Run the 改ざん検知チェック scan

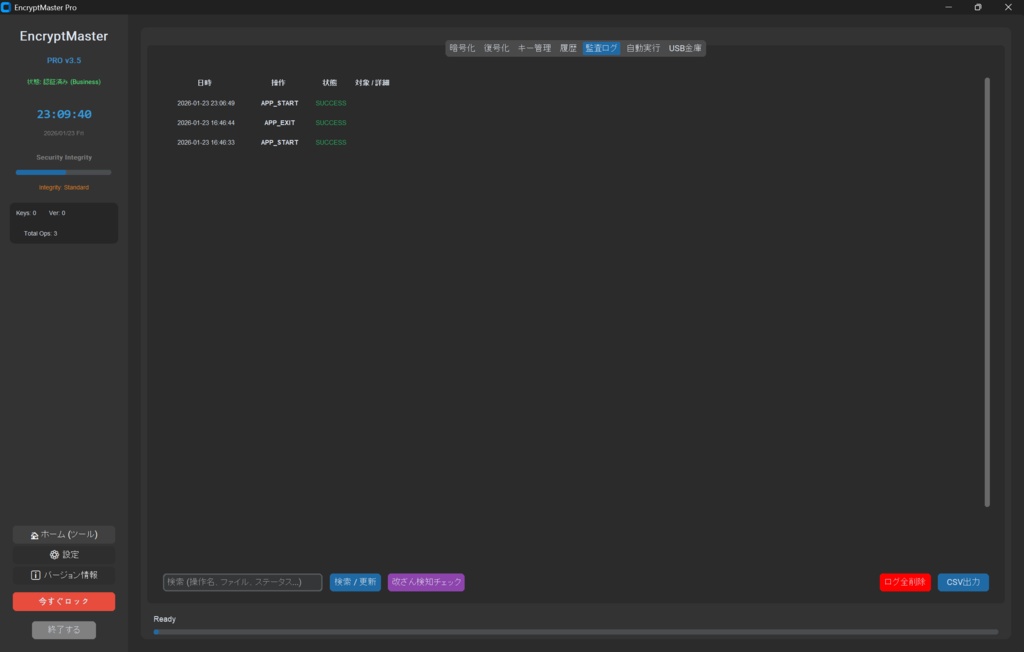tap(426, 581)
